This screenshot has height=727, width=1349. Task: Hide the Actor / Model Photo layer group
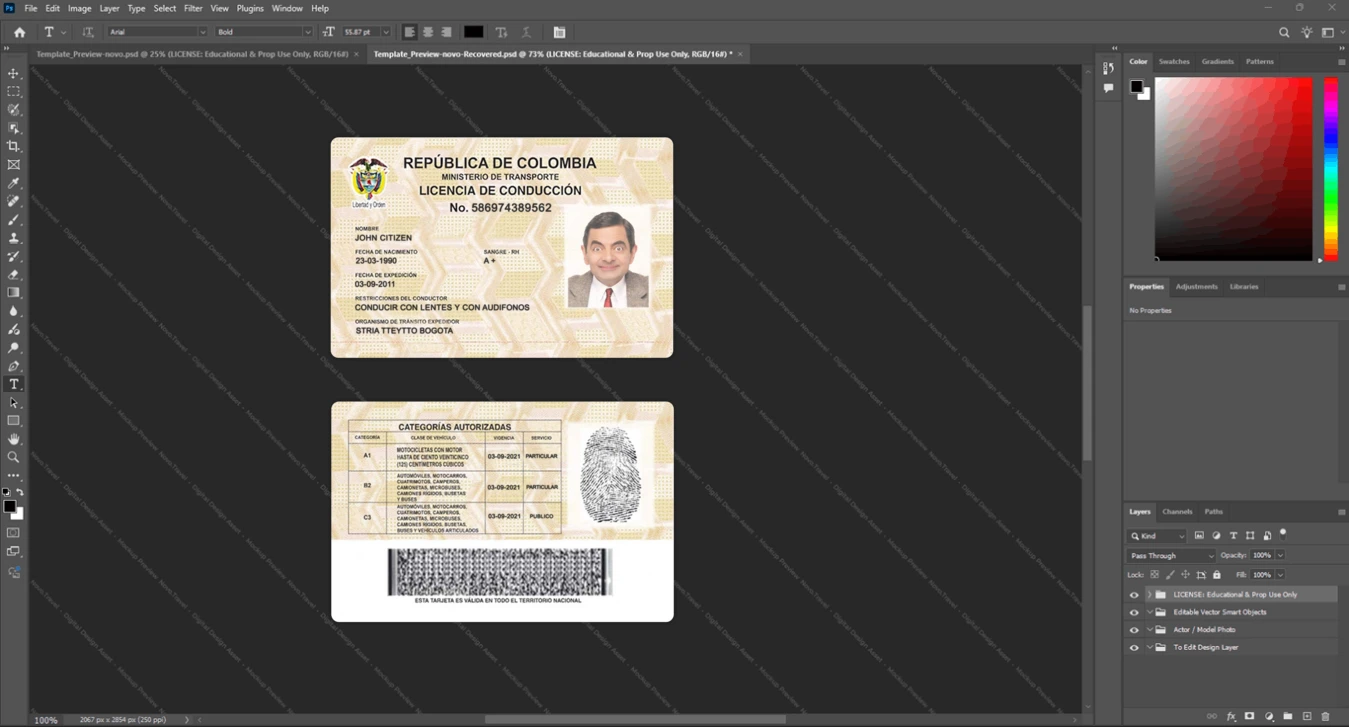click(1134, 630)
